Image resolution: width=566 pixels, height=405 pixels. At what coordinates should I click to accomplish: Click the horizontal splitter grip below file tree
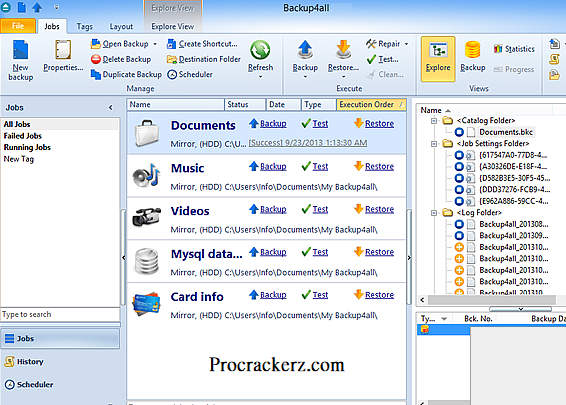point(520,309)
